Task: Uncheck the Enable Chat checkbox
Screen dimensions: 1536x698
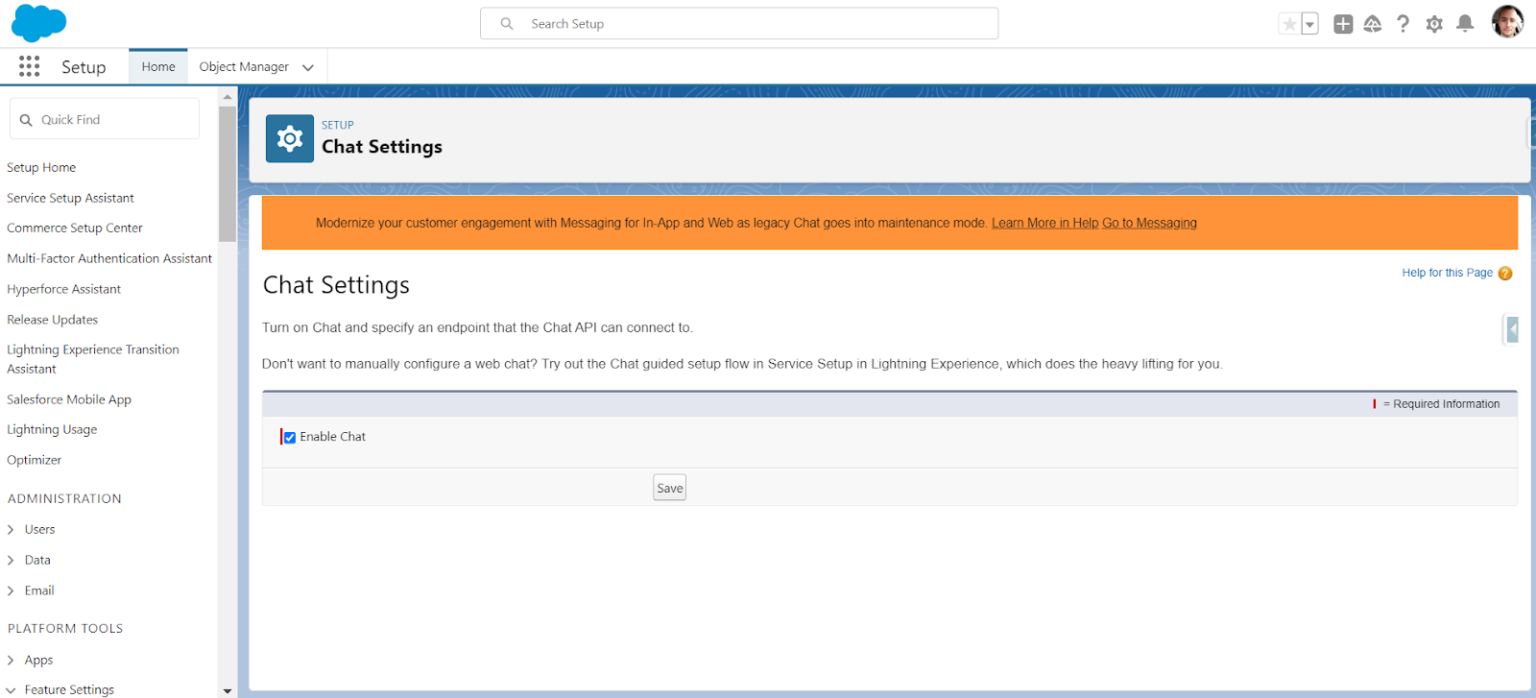Action: 288,437
